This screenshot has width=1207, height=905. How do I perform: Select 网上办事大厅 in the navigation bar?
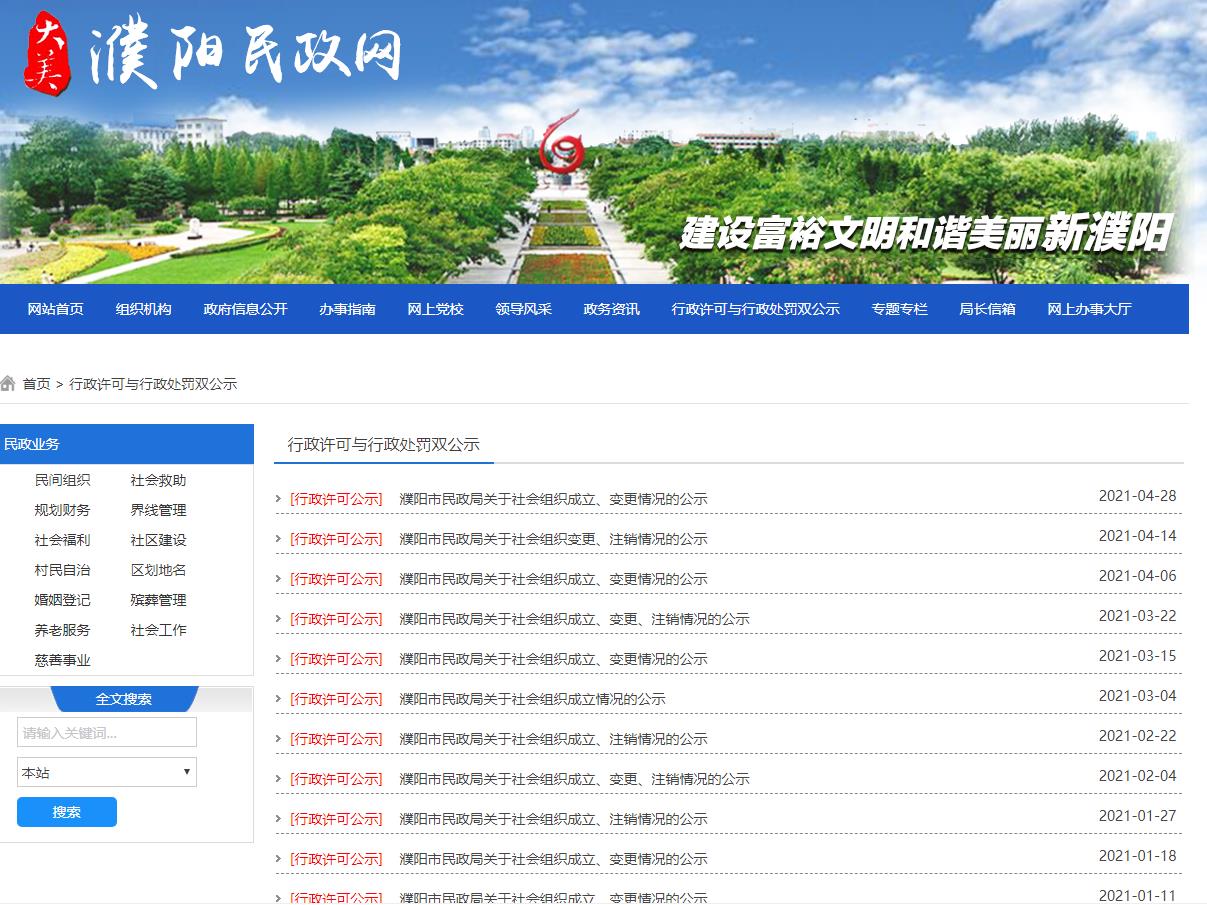1089,309
